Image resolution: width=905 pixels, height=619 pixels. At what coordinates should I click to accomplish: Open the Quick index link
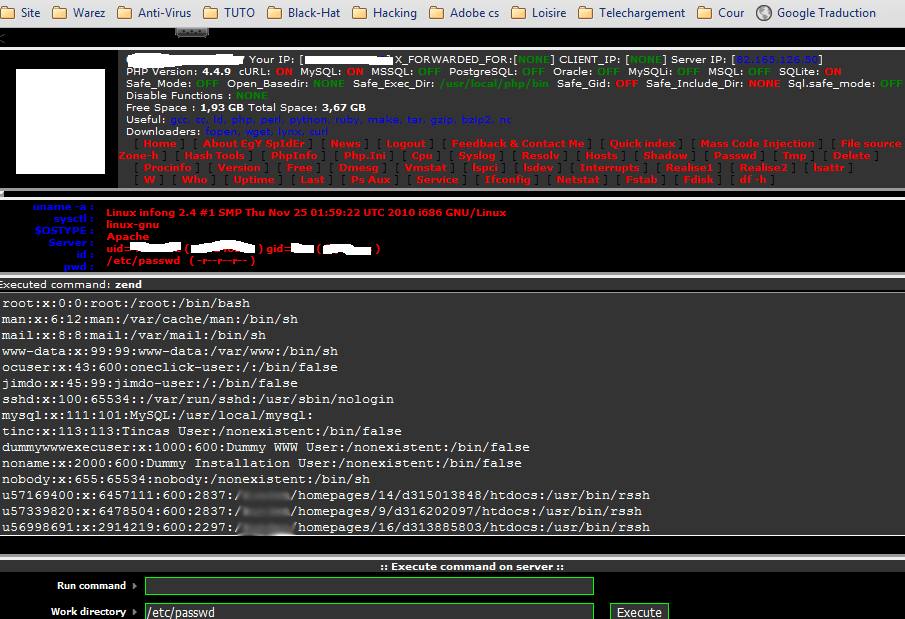(x=642, y=144)
